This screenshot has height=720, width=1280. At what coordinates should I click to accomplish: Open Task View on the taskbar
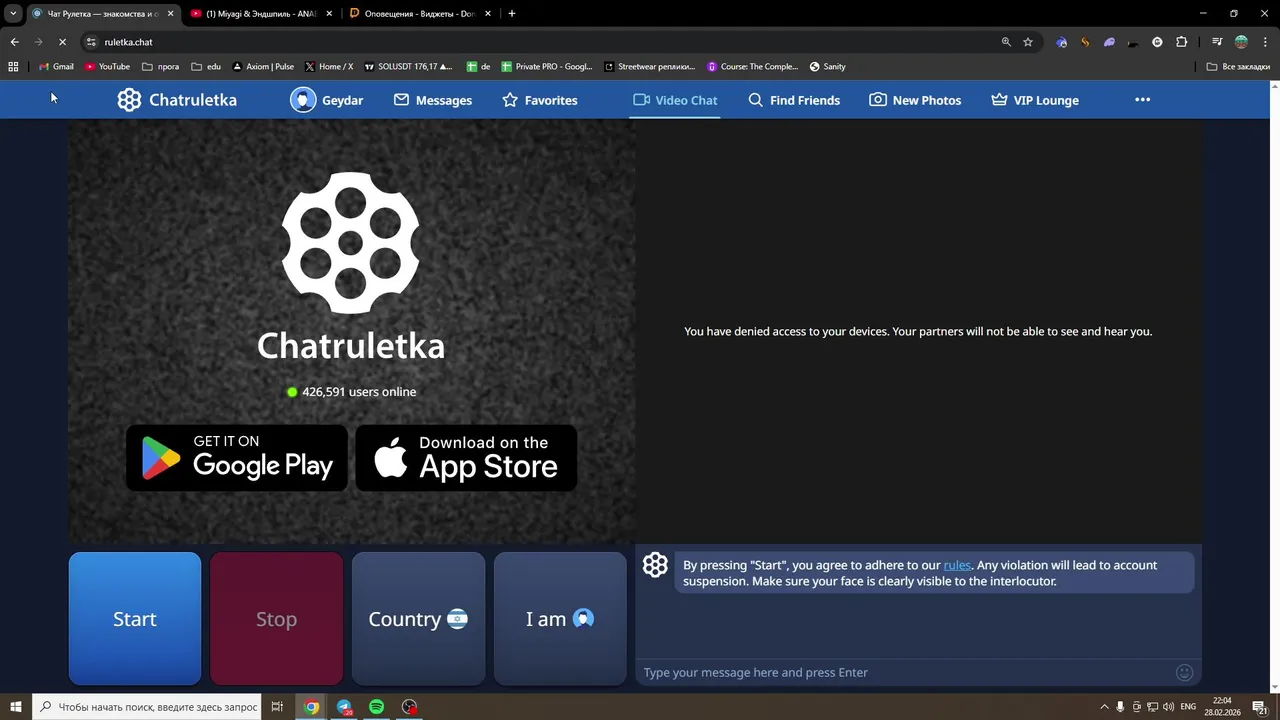[x=278, y=707]
